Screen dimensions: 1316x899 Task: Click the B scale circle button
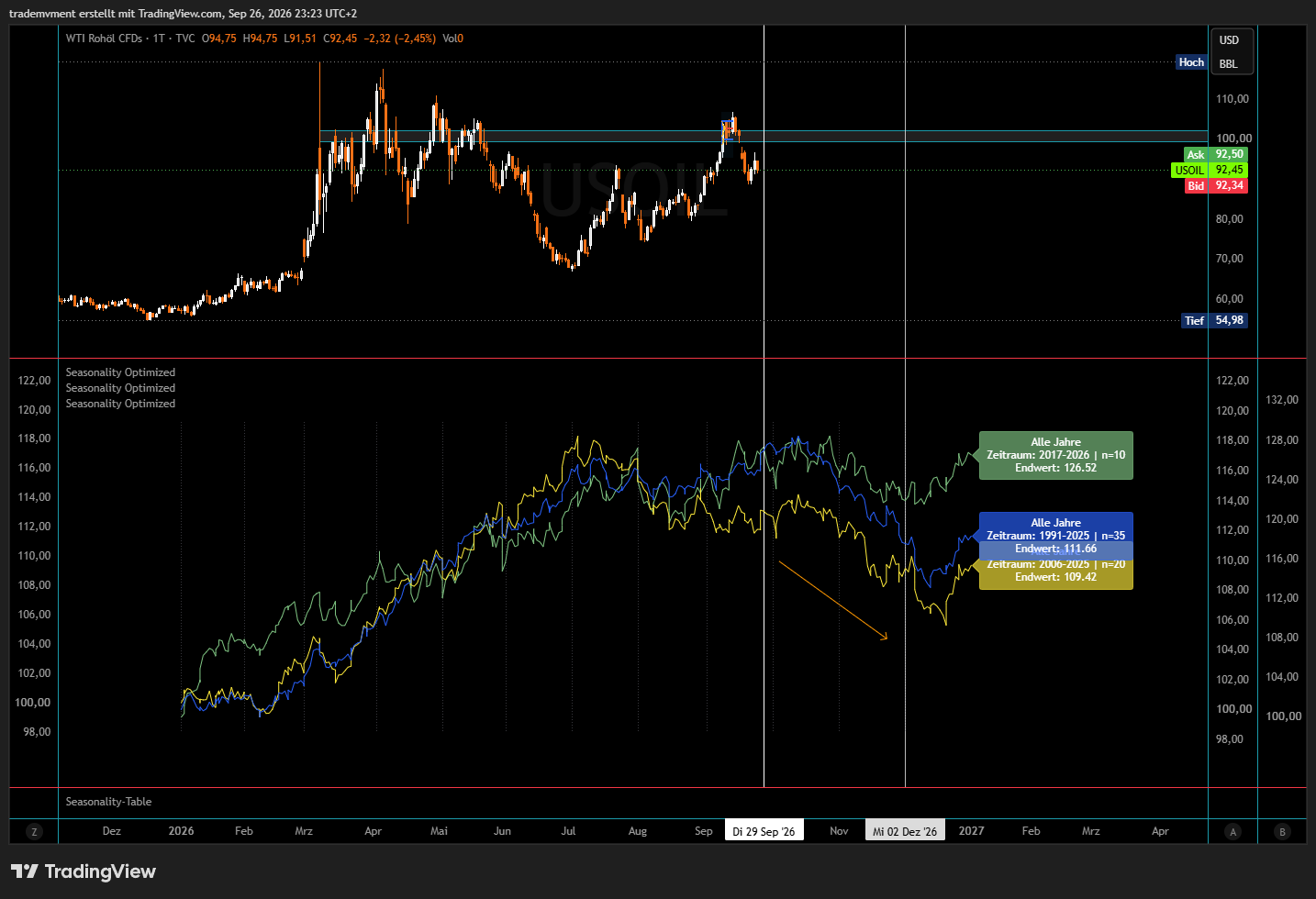[x=1282, y=832]
